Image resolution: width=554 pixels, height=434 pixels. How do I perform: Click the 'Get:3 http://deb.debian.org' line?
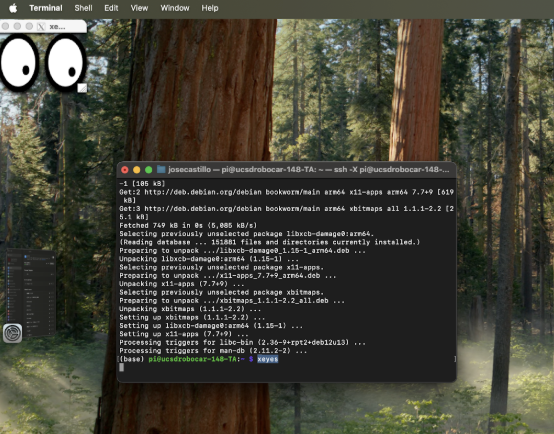click(287, 213)
